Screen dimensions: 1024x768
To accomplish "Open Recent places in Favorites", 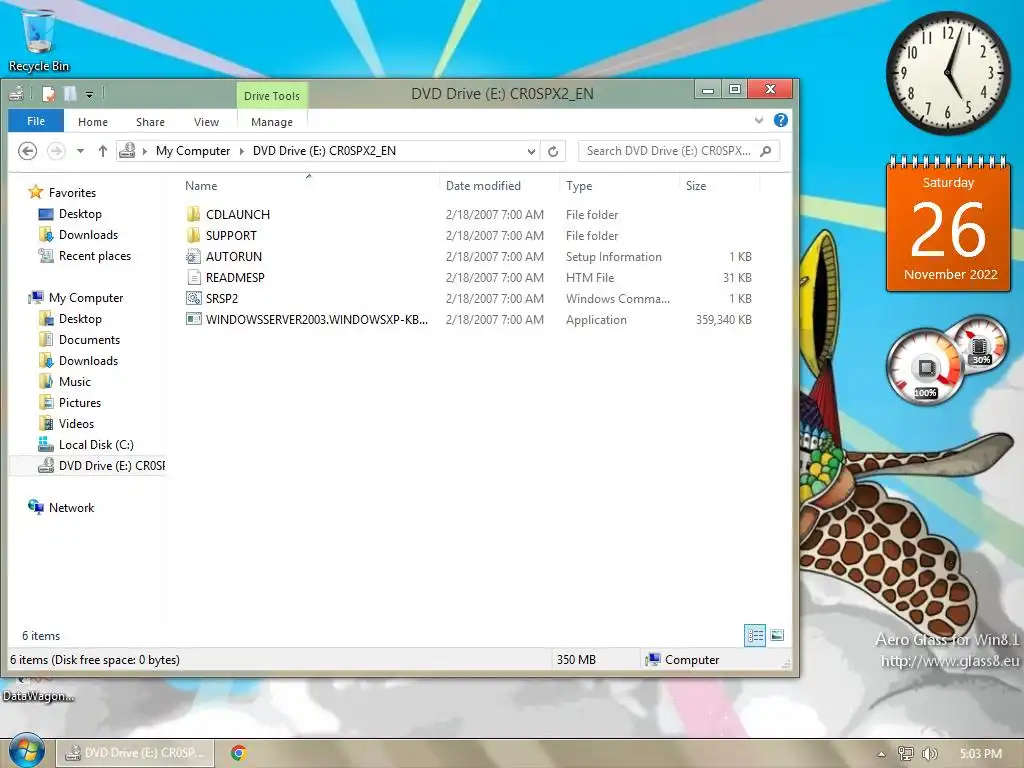I will pyautogui.click(x=95, y=256).
